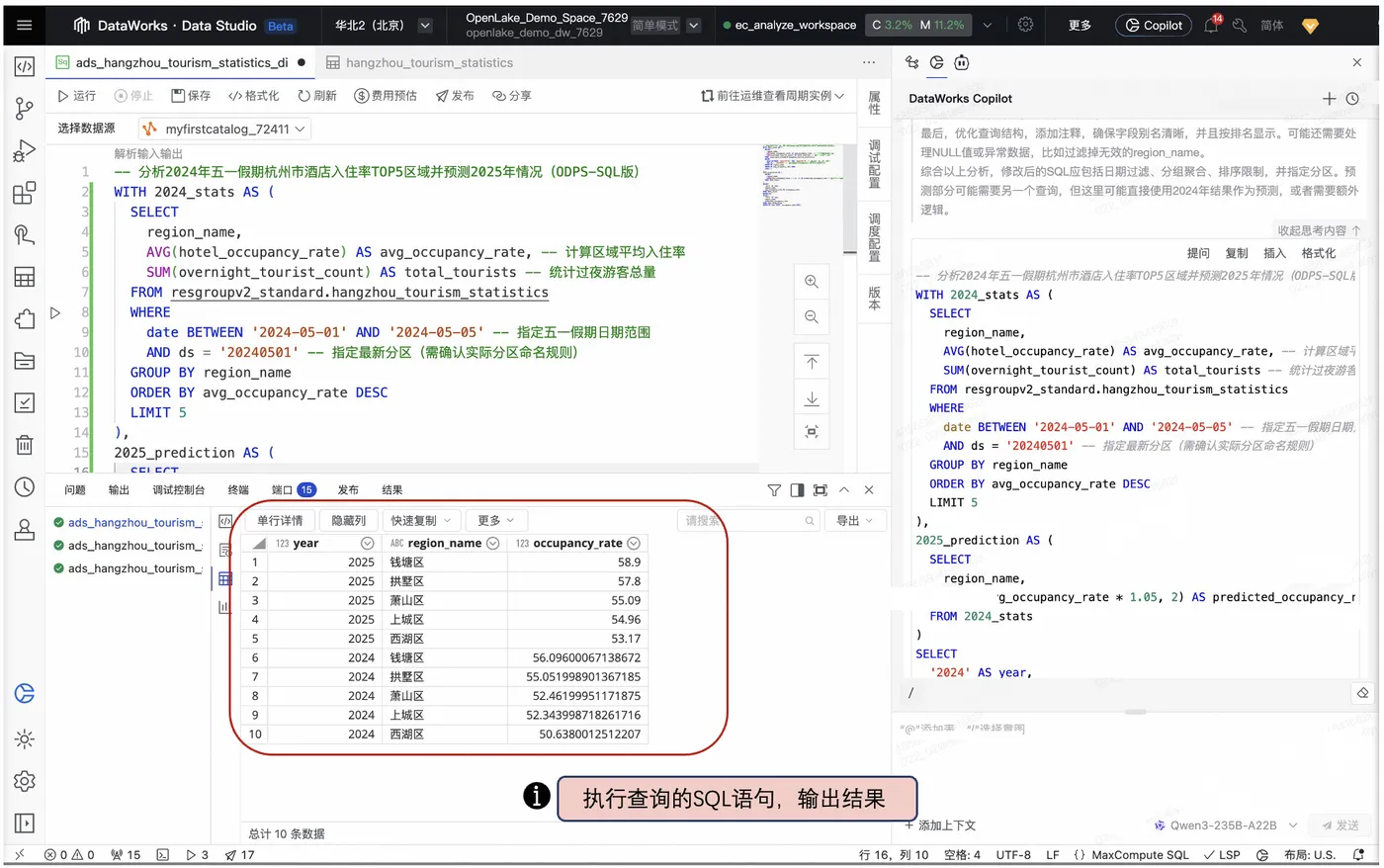Screen dimensions: 1384x868
Task: Click the 运行 run button
Action: (x=77, y=96)
